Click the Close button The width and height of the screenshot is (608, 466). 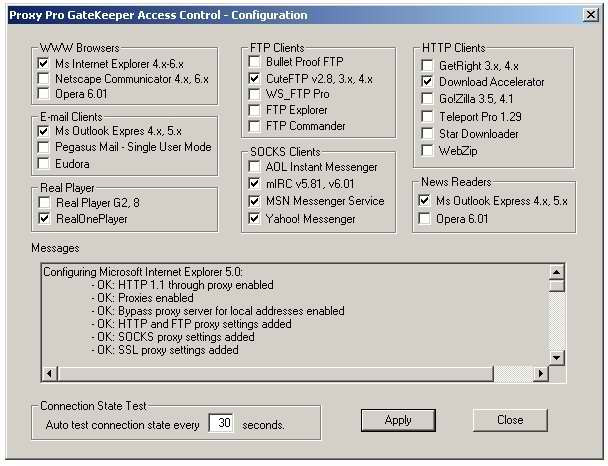510,420
